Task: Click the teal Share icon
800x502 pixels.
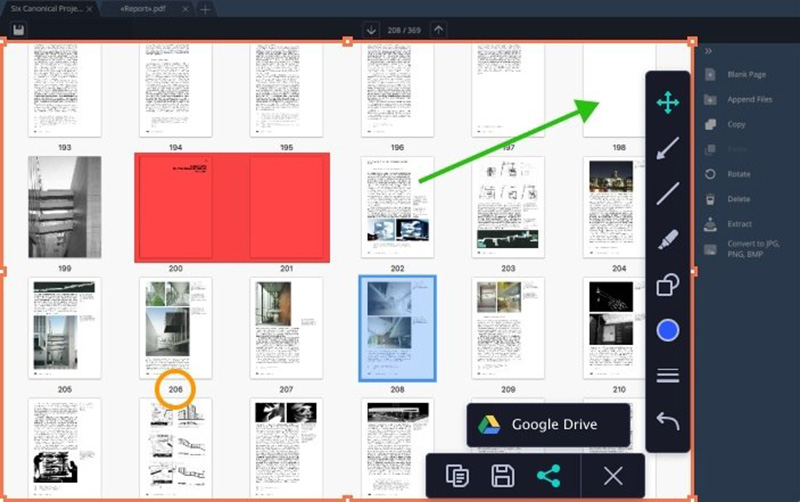Action: 548,476
